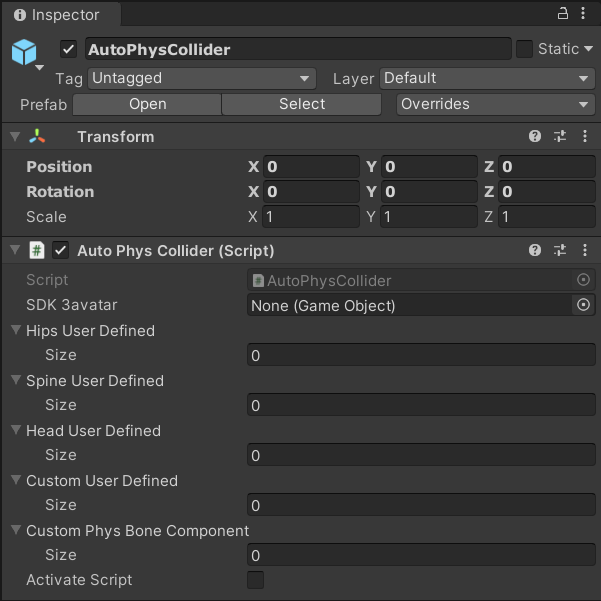Collapse the Hips User Defined list

pos(16,330)
